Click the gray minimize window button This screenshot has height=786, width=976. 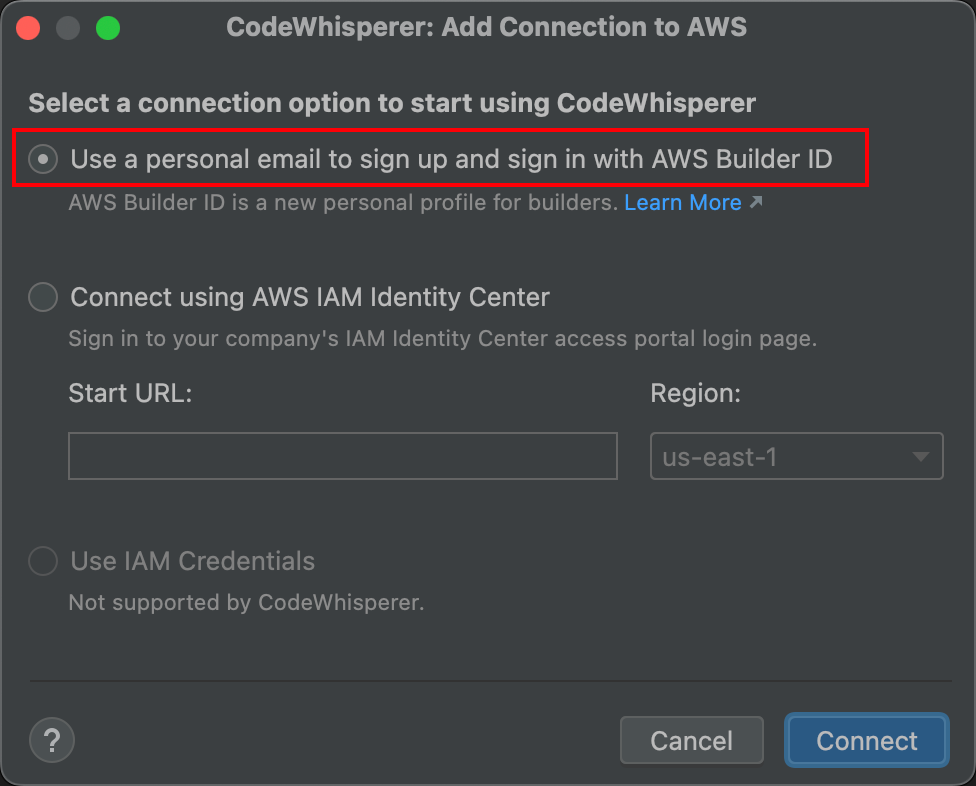[68, 27]
